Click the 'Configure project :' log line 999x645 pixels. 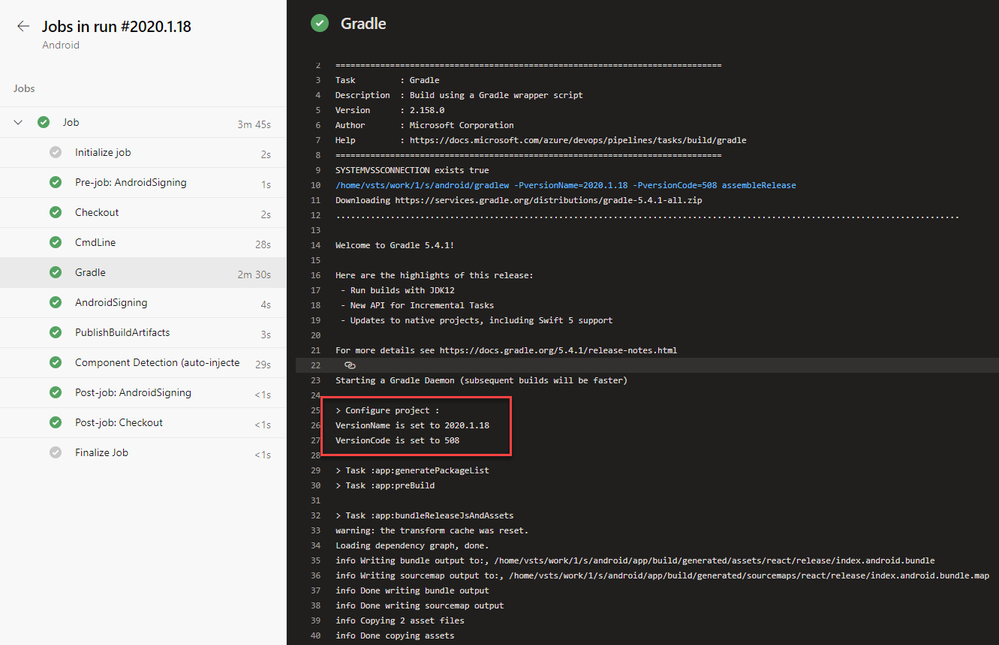[x=387, y=410]
